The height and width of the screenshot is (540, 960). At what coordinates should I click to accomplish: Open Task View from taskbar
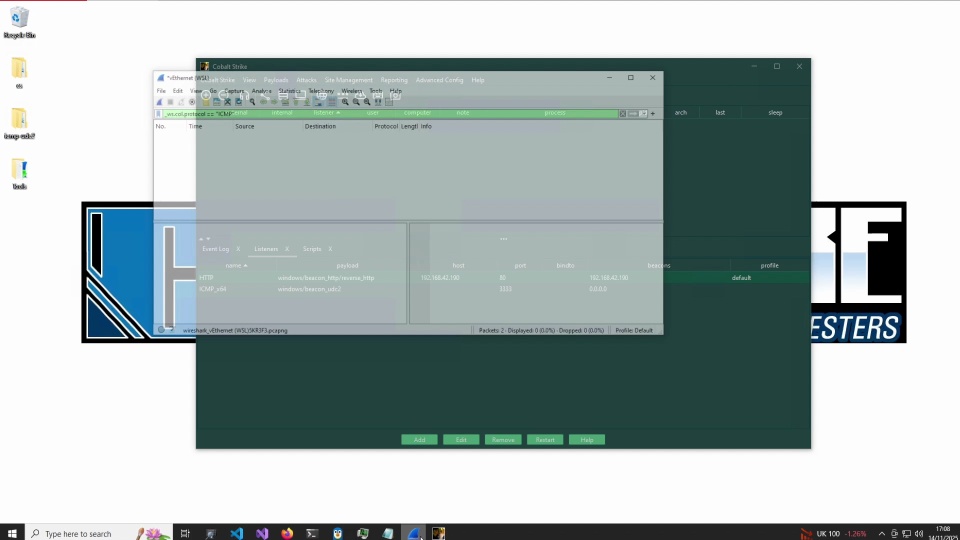click(185, 533)
